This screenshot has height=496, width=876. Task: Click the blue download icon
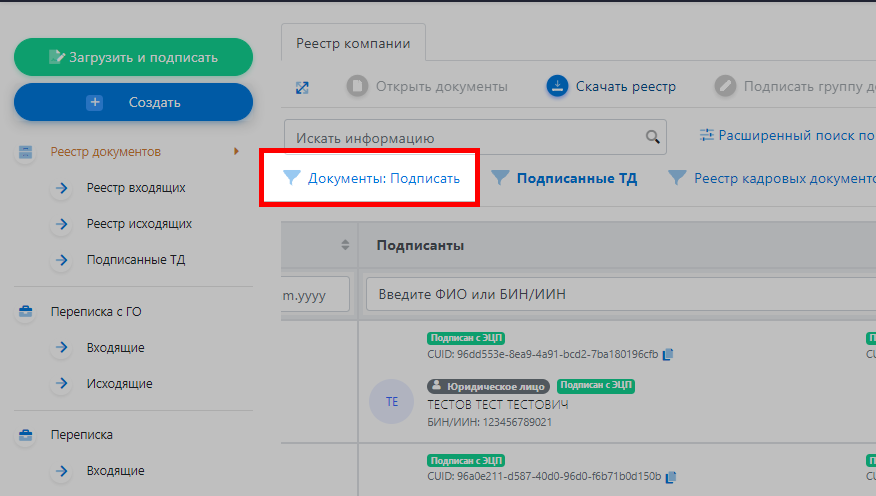[x=557, y=87]
